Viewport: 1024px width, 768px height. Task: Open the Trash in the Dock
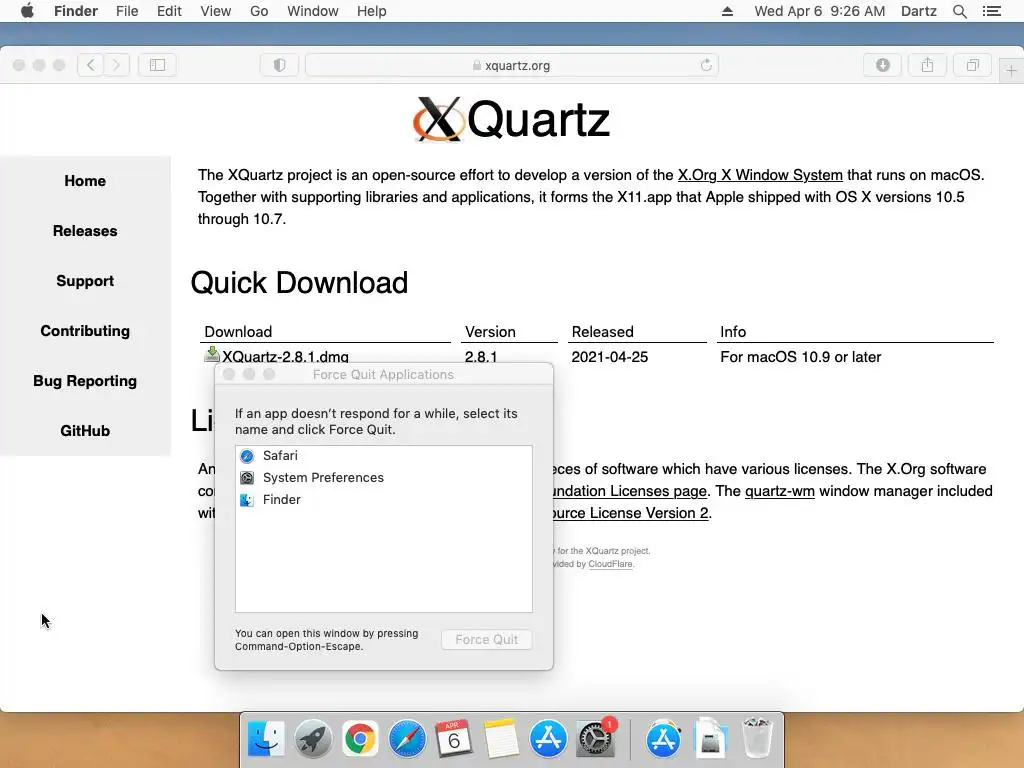click(x=758, y=739)
